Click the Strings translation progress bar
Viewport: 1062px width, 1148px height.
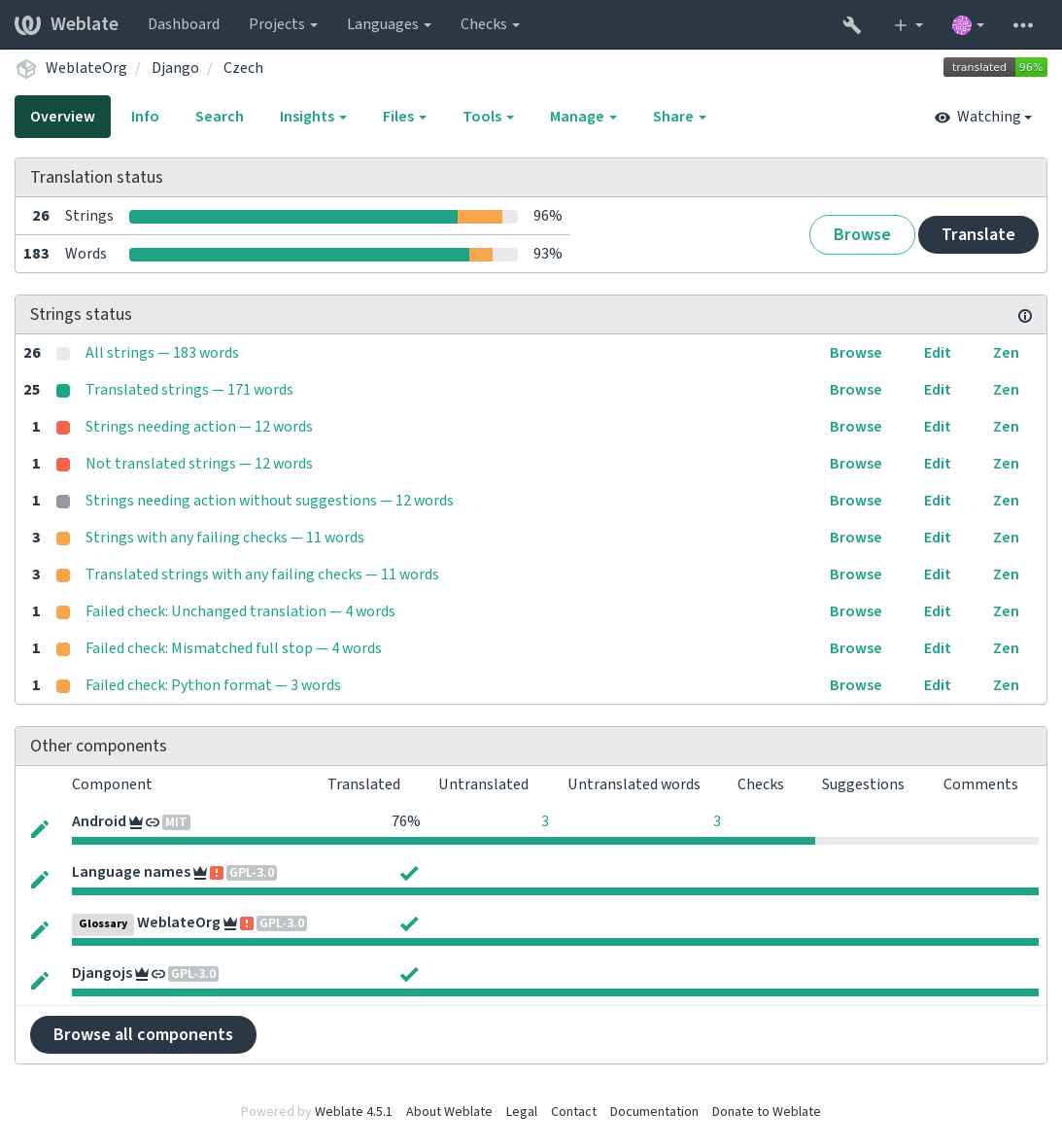click(x=324, y=217)
